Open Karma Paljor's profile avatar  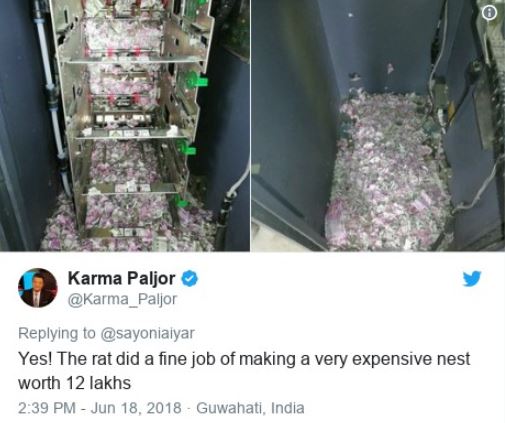pyautogui.click(x=38, y=288)
